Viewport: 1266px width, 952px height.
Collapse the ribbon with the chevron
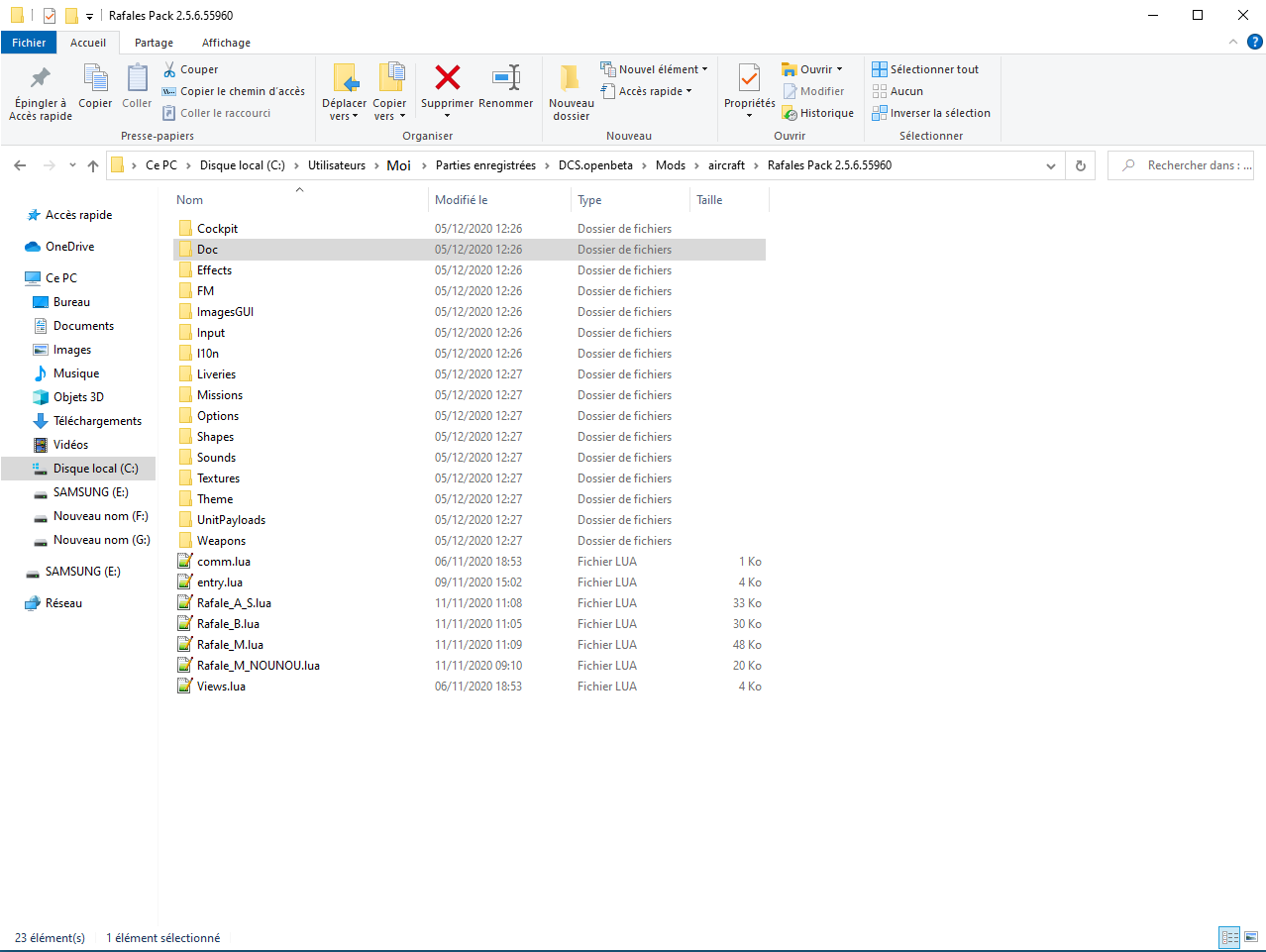[1232, 43]
